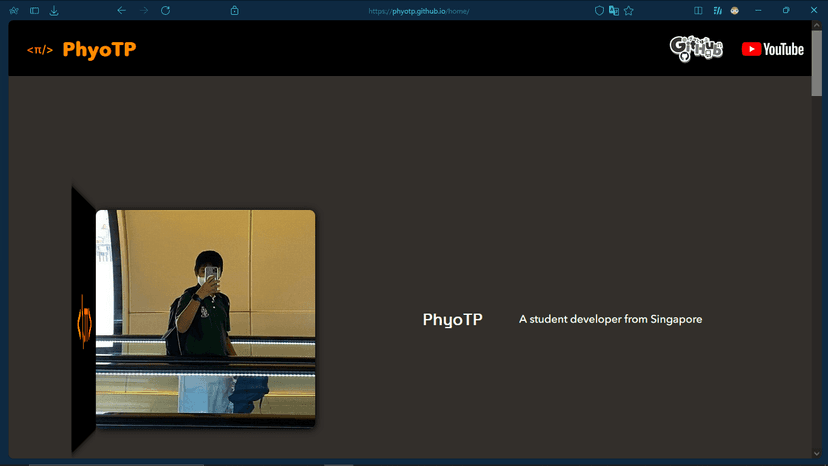Click the mirror selfie photo
828x466 pixels.
pyautogui.click(x=205, y=318)
